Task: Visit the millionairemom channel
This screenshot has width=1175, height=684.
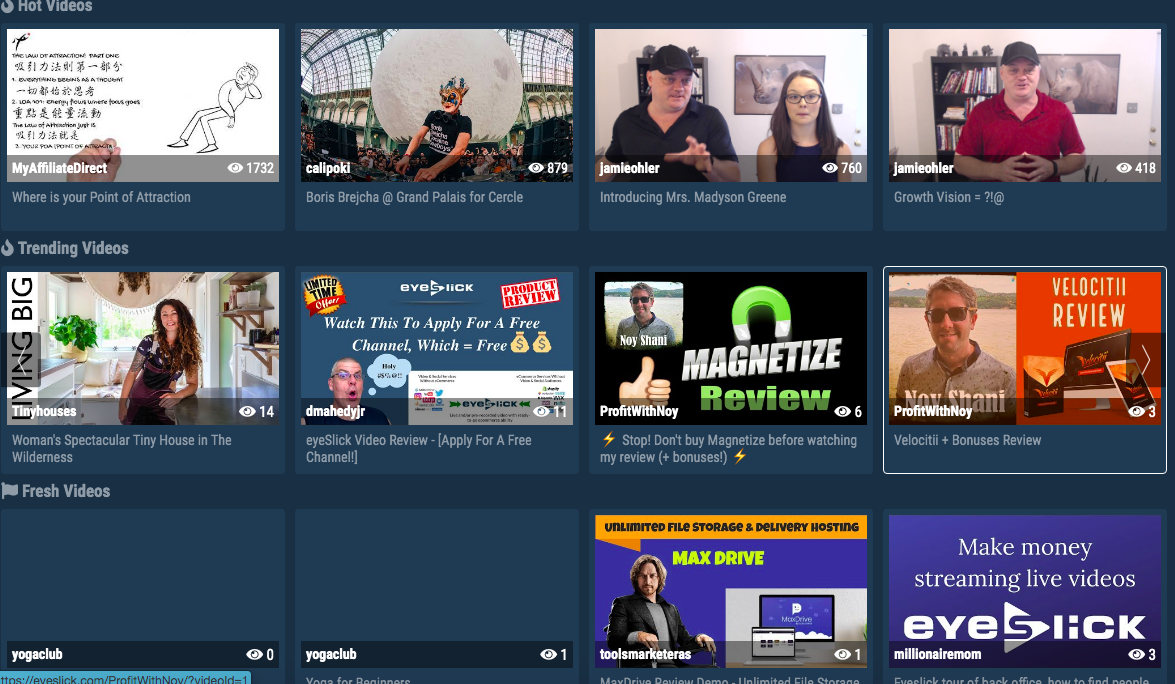Action: pos(937,654)
